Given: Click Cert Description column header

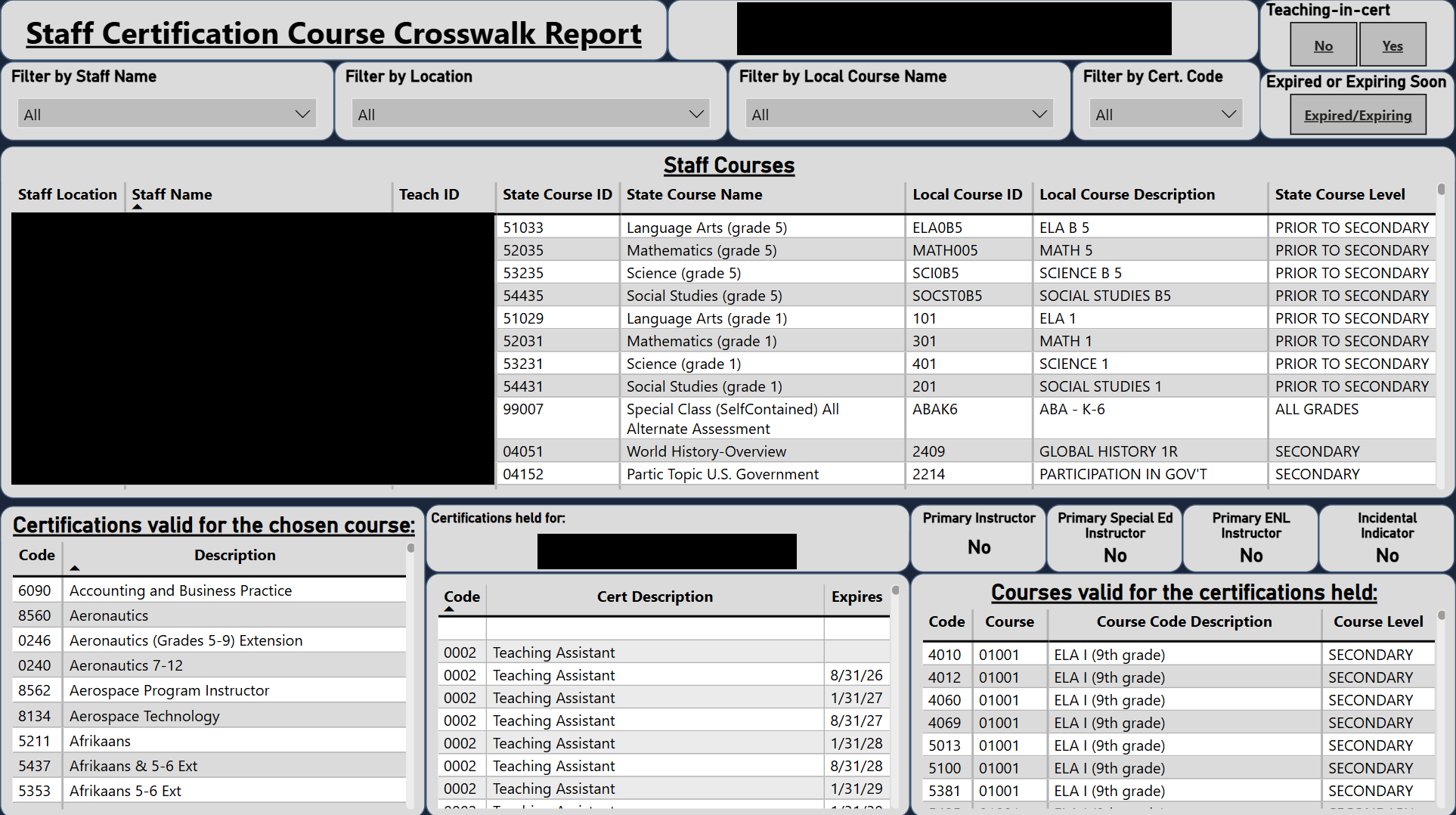Looking at the screenshot, I should tap(655, 597).
